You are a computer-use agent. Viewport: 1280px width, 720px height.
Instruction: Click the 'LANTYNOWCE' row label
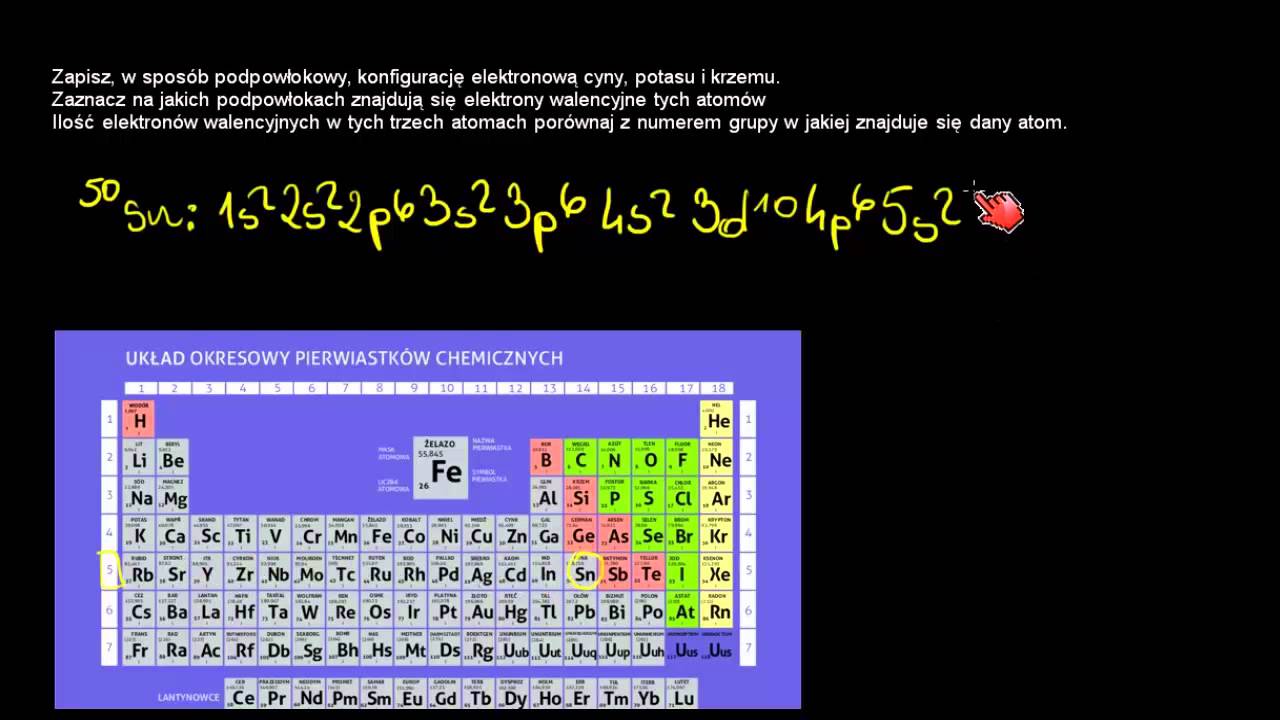point(189,696)
